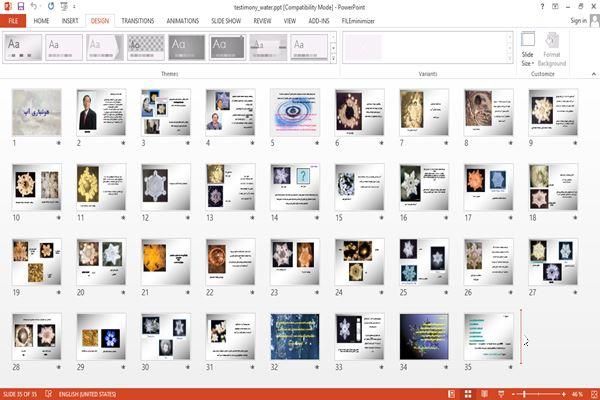Apply the first theme in Themes gallery
The image size is (600, 400).
click(x=23, y=47)
